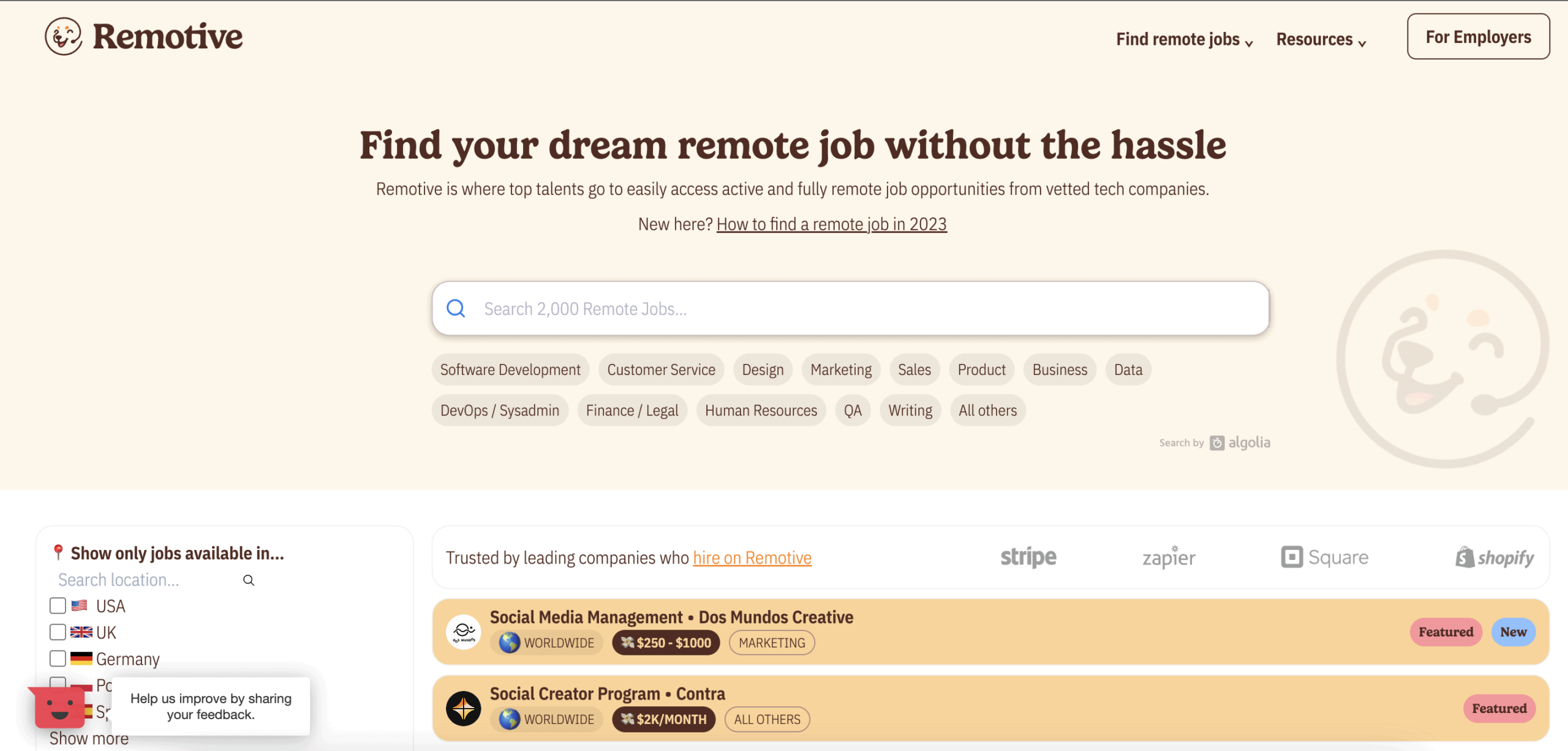Screen dimensions: 1568x751
Task: Select the Sales category chip
Action: click(x=914, y=369)
